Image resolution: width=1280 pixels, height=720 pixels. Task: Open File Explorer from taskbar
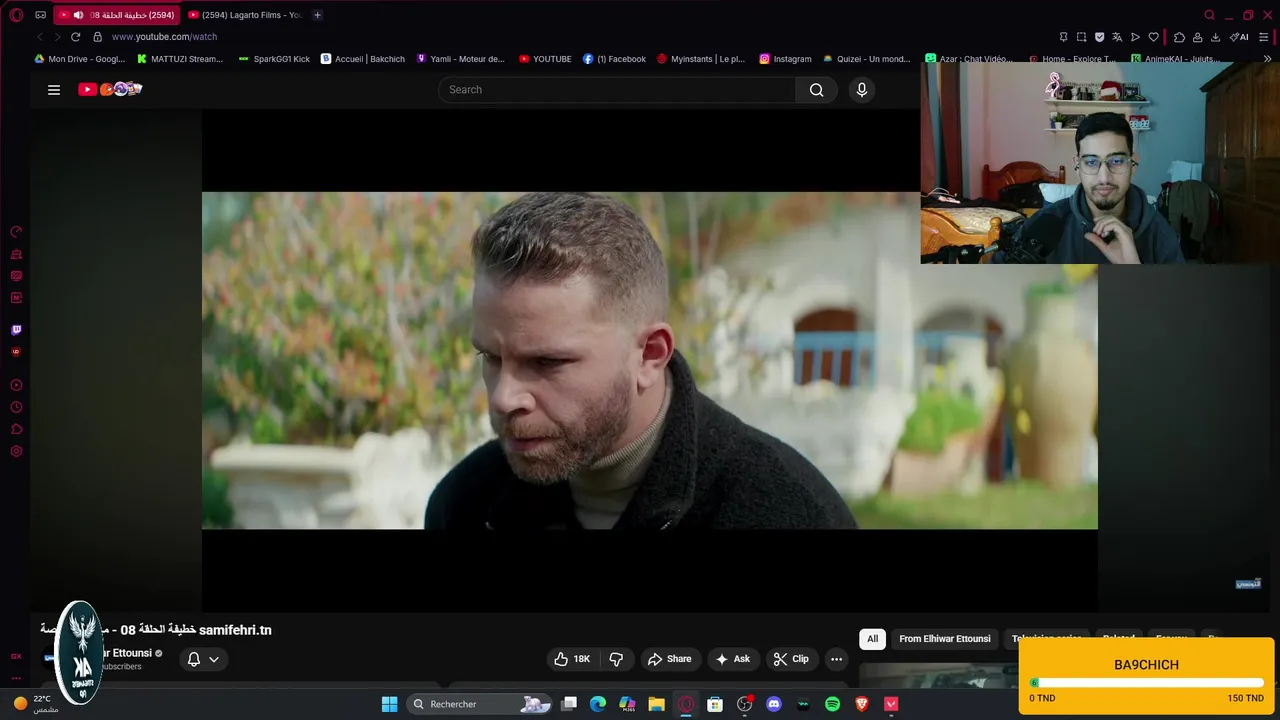coord(656,704)
